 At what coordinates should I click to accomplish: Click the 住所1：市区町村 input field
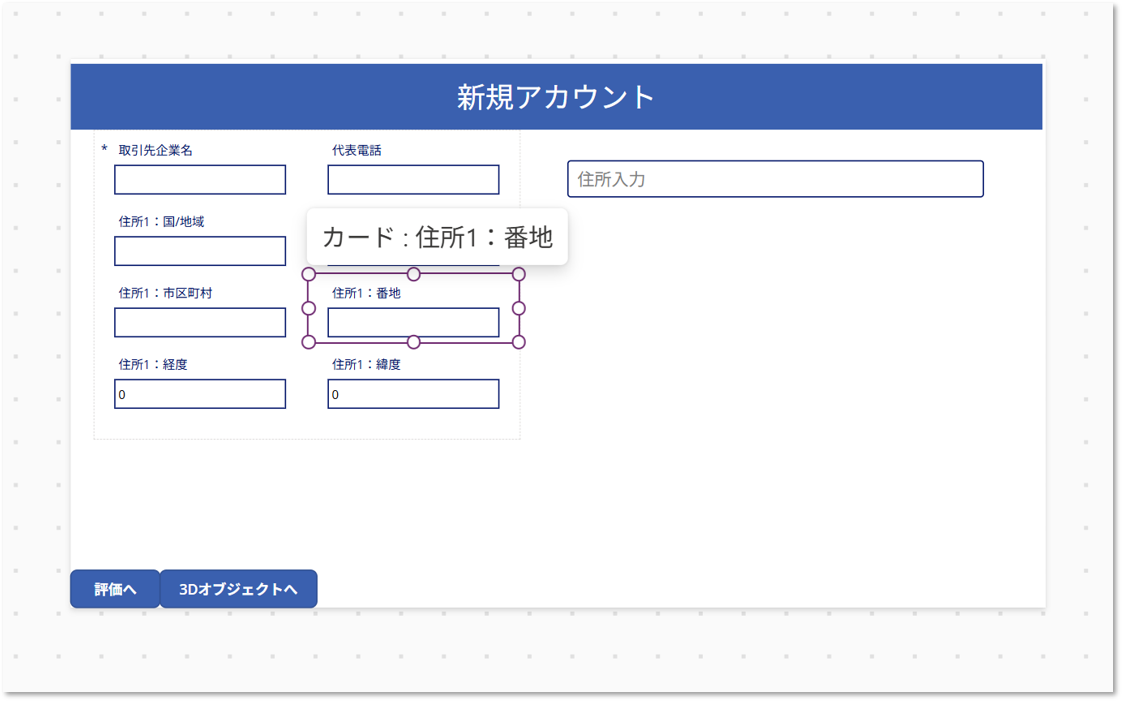coord(200,323)
